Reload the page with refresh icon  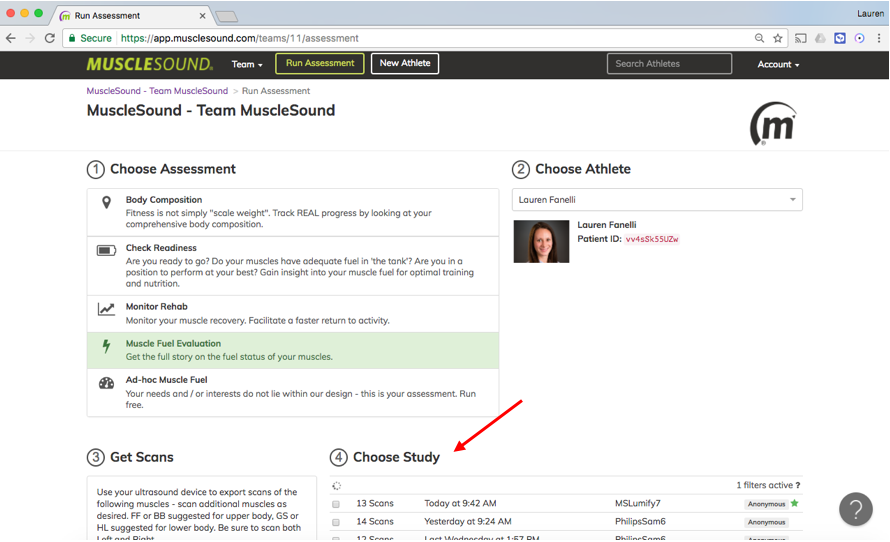[x=50, y=38]
